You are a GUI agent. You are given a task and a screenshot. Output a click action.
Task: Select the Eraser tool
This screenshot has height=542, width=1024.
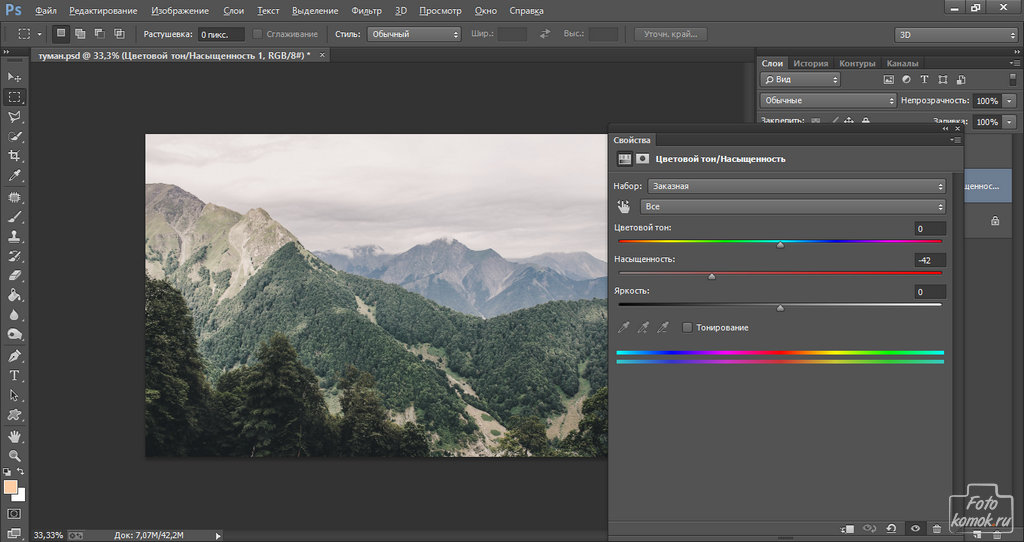14,276
